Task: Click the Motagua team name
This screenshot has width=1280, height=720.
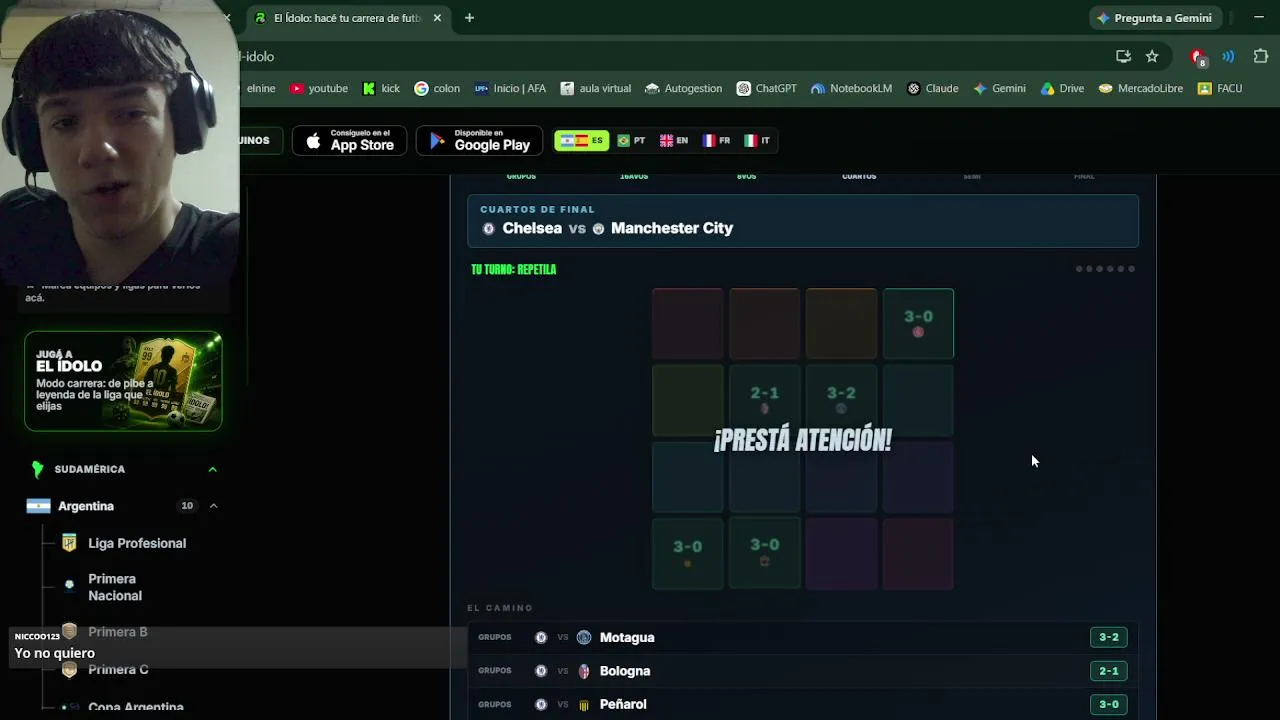Action: pos(627,637)
